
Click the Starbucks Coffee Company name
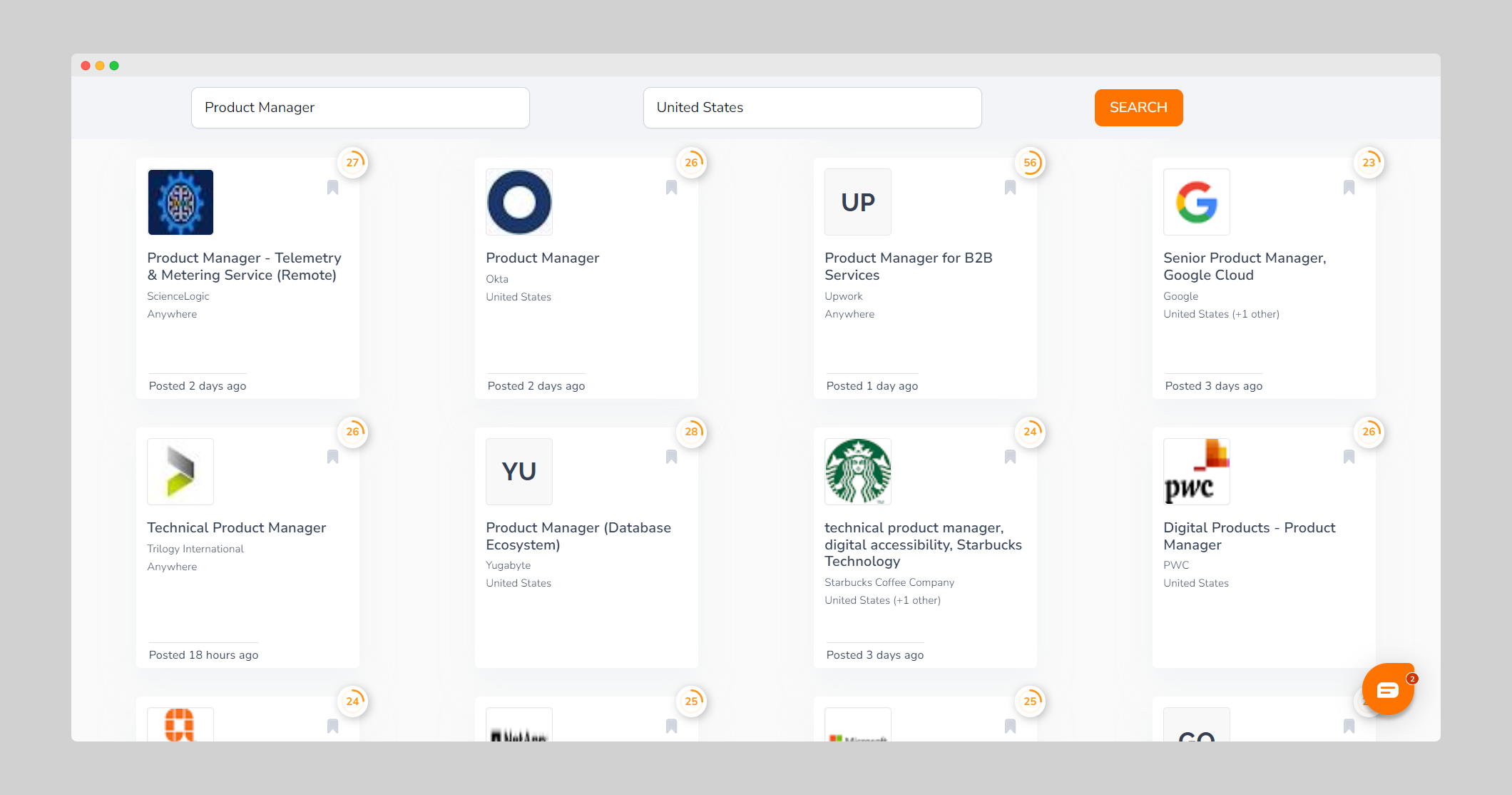889,582
